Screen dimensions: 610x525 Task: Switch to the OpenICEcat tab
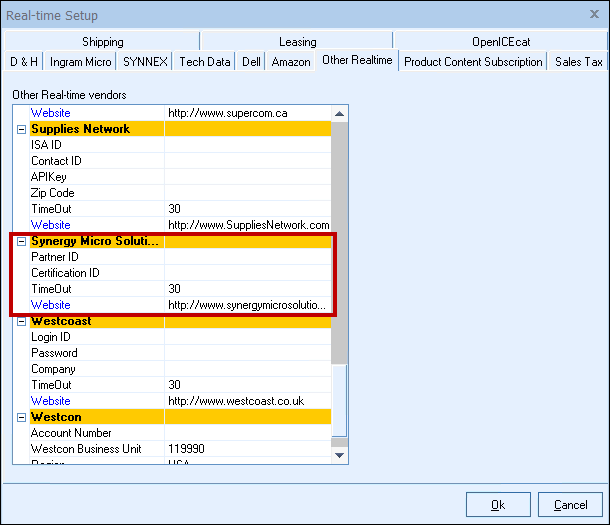(501, 42)
